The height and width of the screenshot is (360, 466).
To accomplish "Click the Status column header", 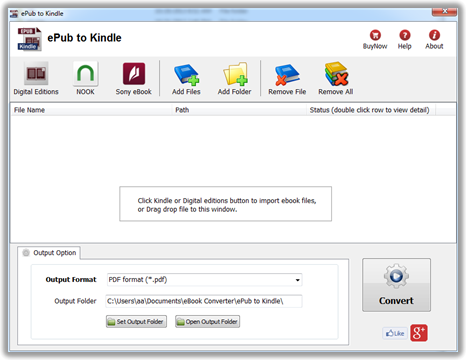I will [370, 110].
